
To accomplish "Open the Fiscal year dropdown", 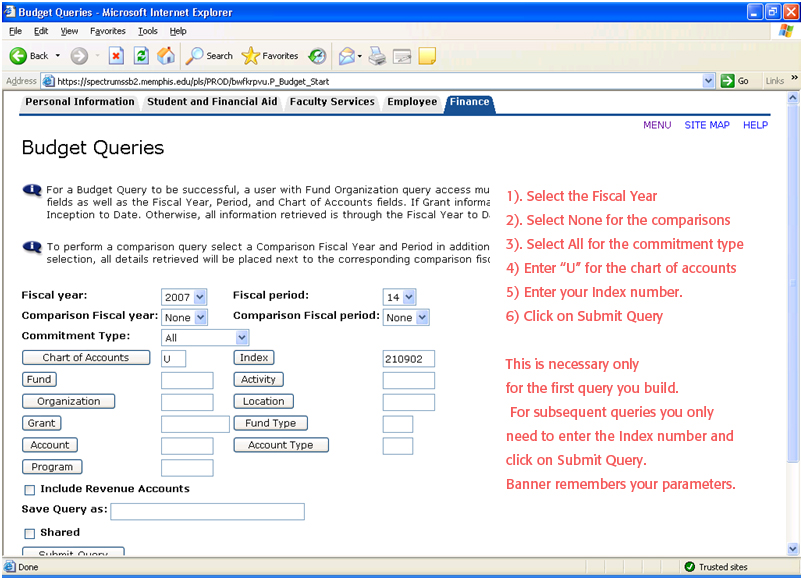I will [184, 297].
